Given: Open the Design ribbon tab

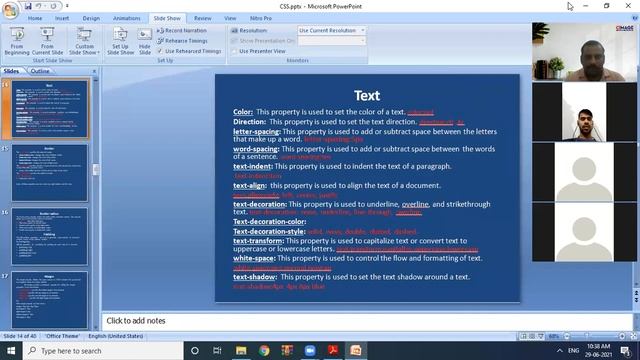Looking at the screenshot, I should (x=91, y=18).
